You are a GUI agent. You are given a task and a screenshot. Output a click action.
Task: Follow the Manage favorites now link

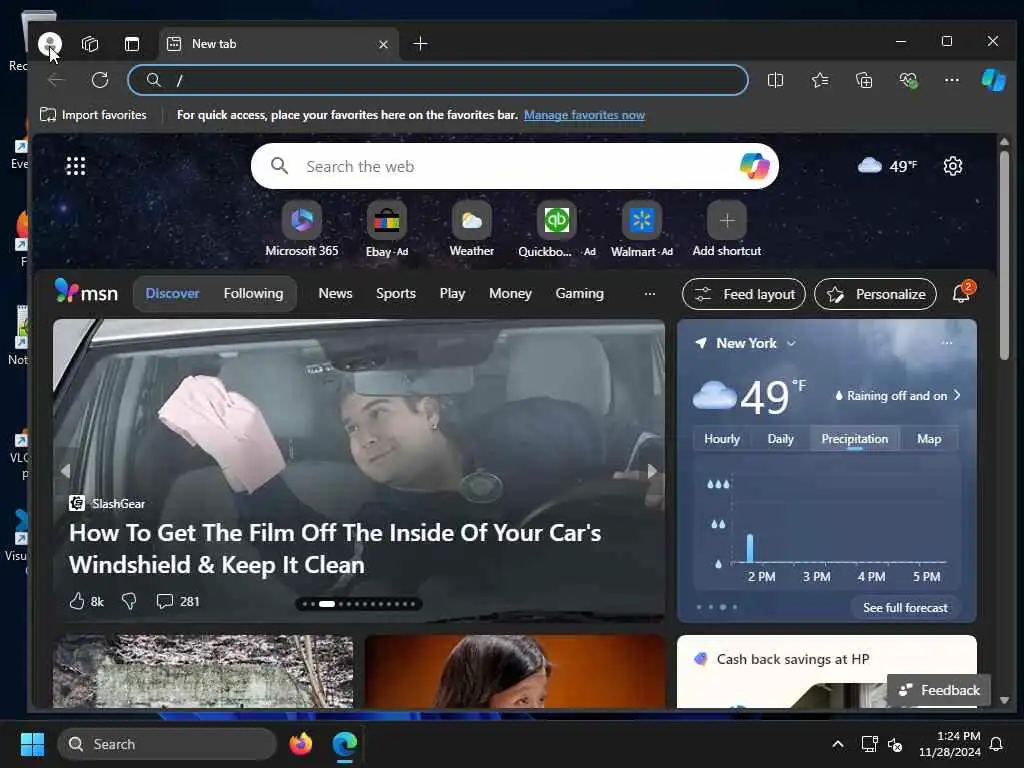pos(584,115)
